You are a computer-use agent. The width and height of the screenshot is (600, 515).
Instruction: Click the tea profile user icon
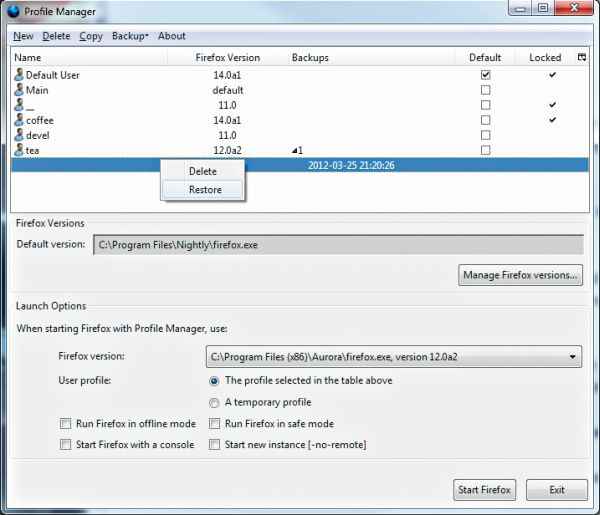[x=19, y=150]
